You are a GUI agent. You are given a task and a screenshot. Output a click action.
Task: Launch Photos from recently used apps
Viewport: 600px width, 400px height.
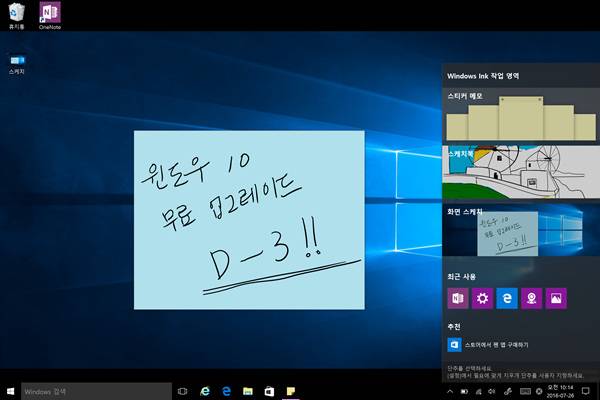[556, 298]
